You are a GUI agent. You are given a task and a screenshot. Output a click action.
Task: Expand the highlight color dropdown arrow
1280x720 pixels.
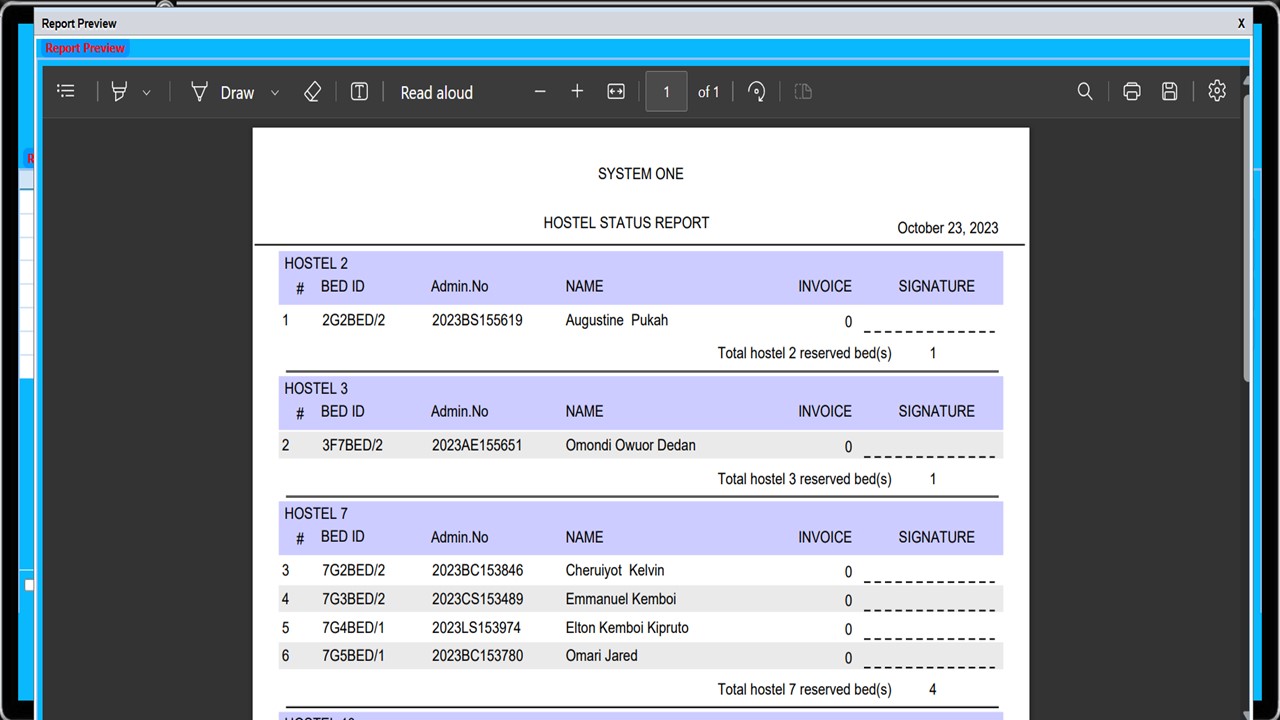tap(146, 93)
